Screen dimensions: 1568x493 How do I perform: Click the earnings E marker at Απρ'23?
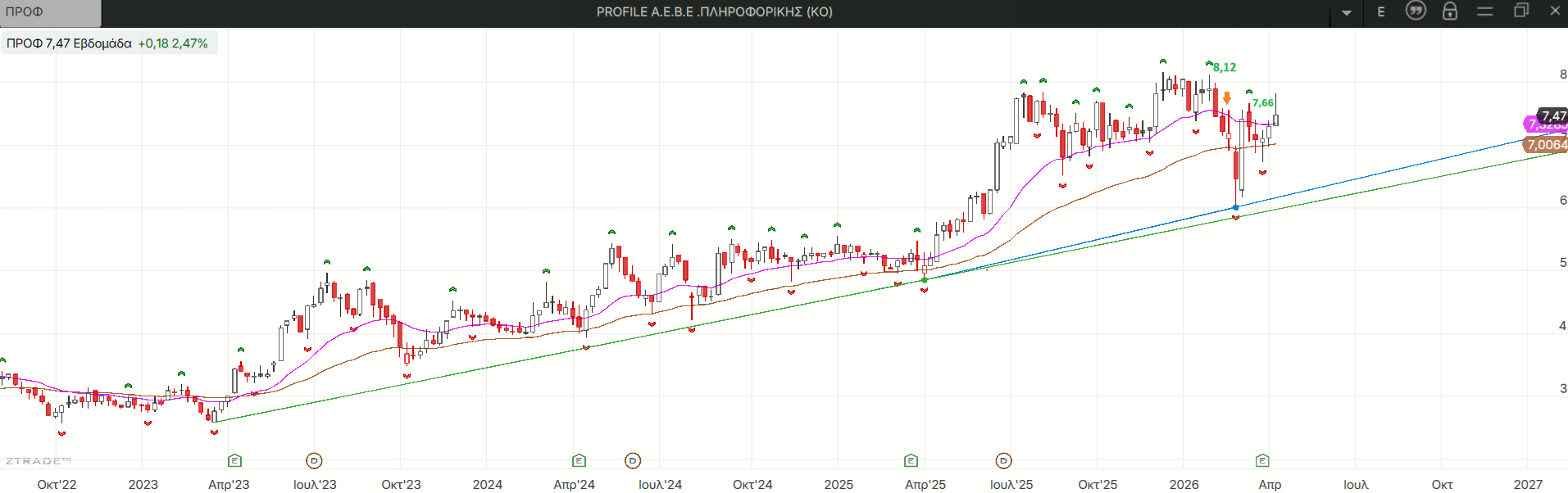point(235,460)
